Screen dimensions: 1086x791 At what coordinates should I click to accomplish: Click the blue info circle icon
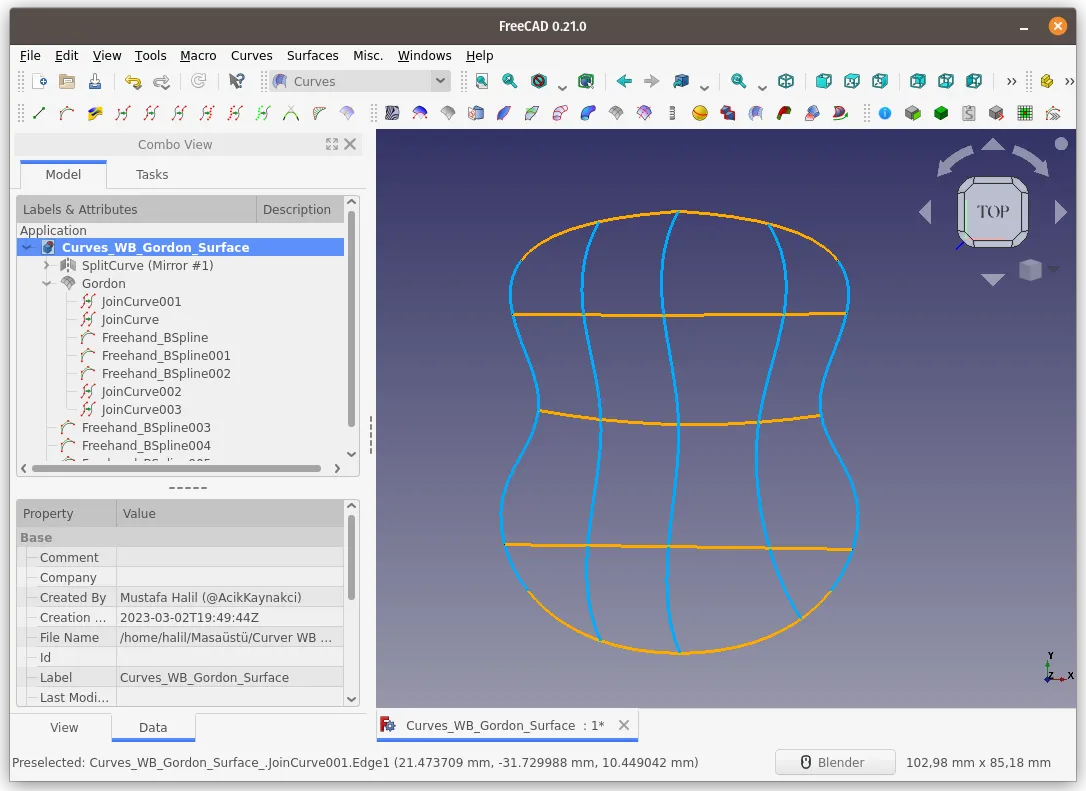click(x=885, y=113)
